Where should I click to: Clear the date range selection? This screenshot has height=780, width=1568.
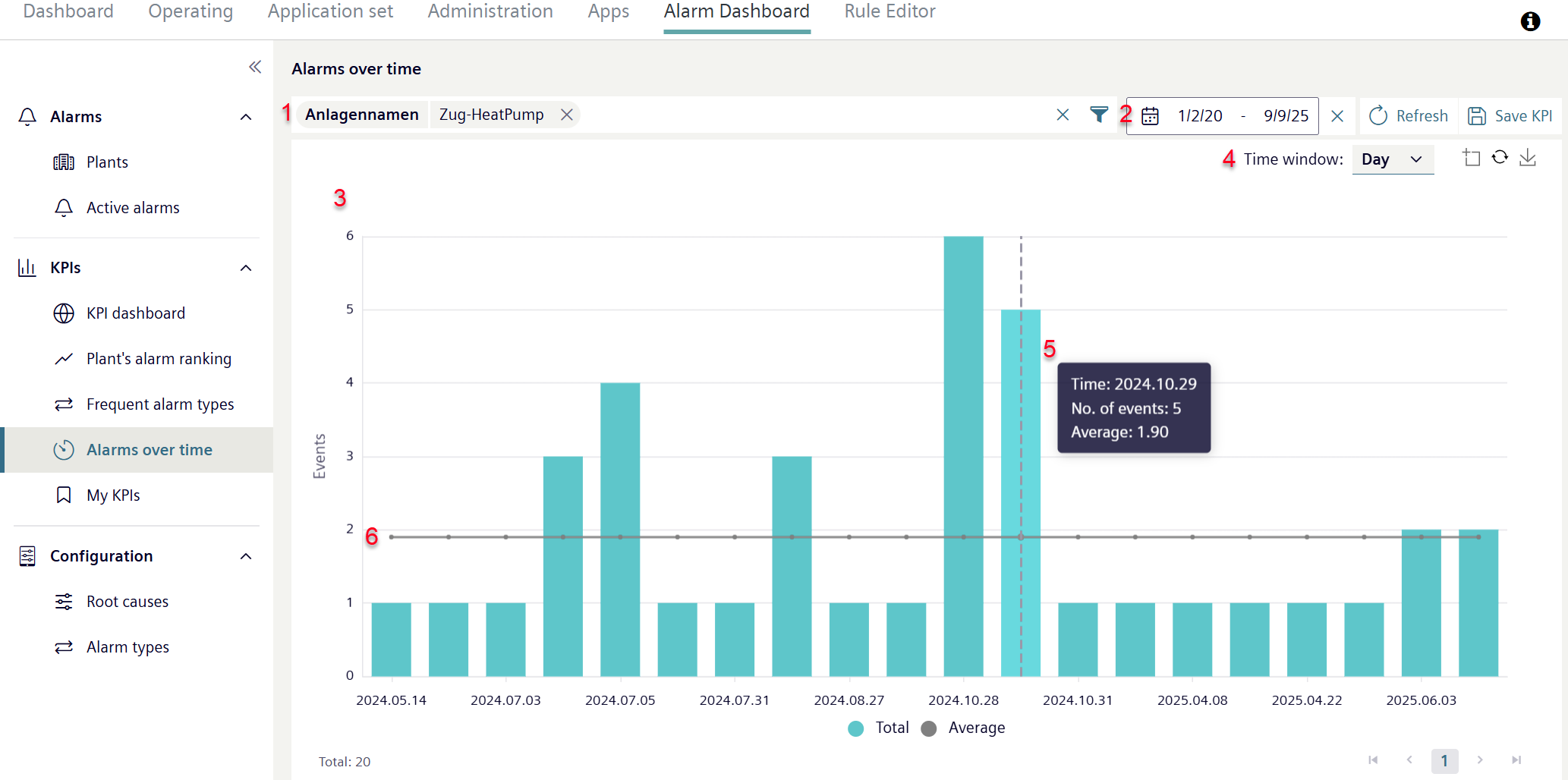click(1337, 116)
